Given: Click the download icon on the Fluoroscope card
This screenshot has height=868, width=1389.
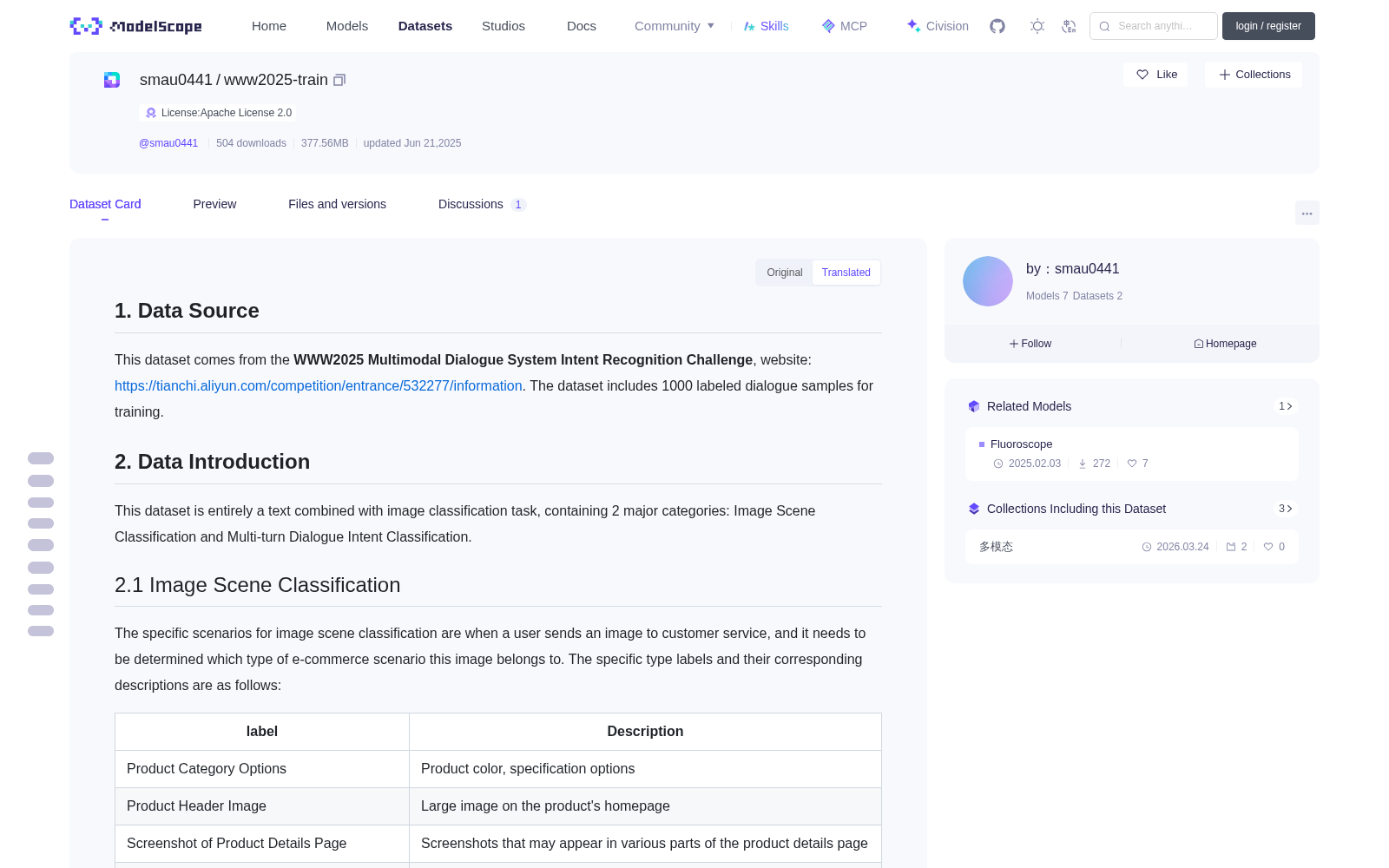Looking at the screenshot, I should pyautogui.click(x=1083, y=464).
